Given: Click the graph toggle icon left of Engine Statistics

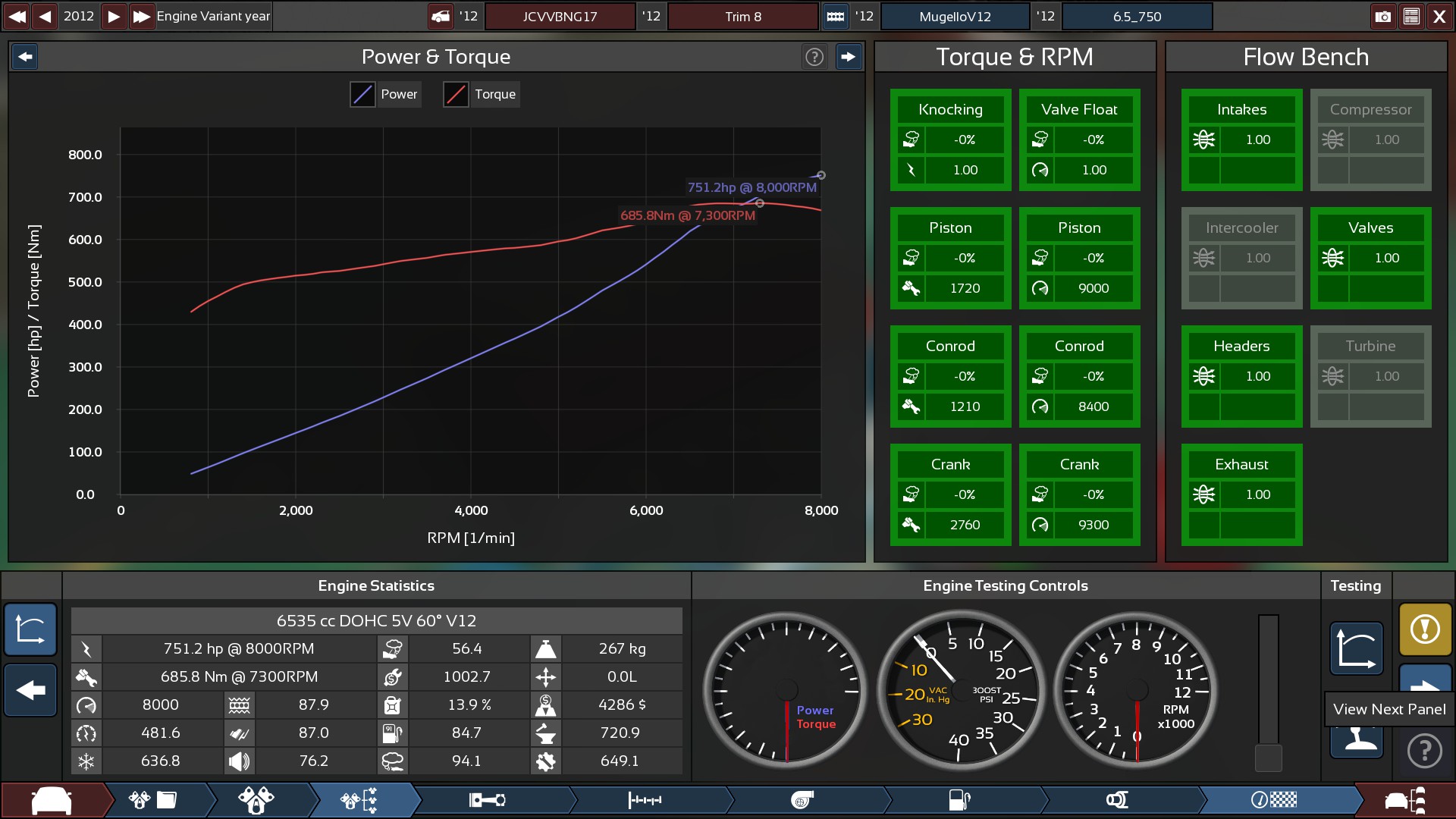Looking at the screenshot, I should click(x=30, y=629).
